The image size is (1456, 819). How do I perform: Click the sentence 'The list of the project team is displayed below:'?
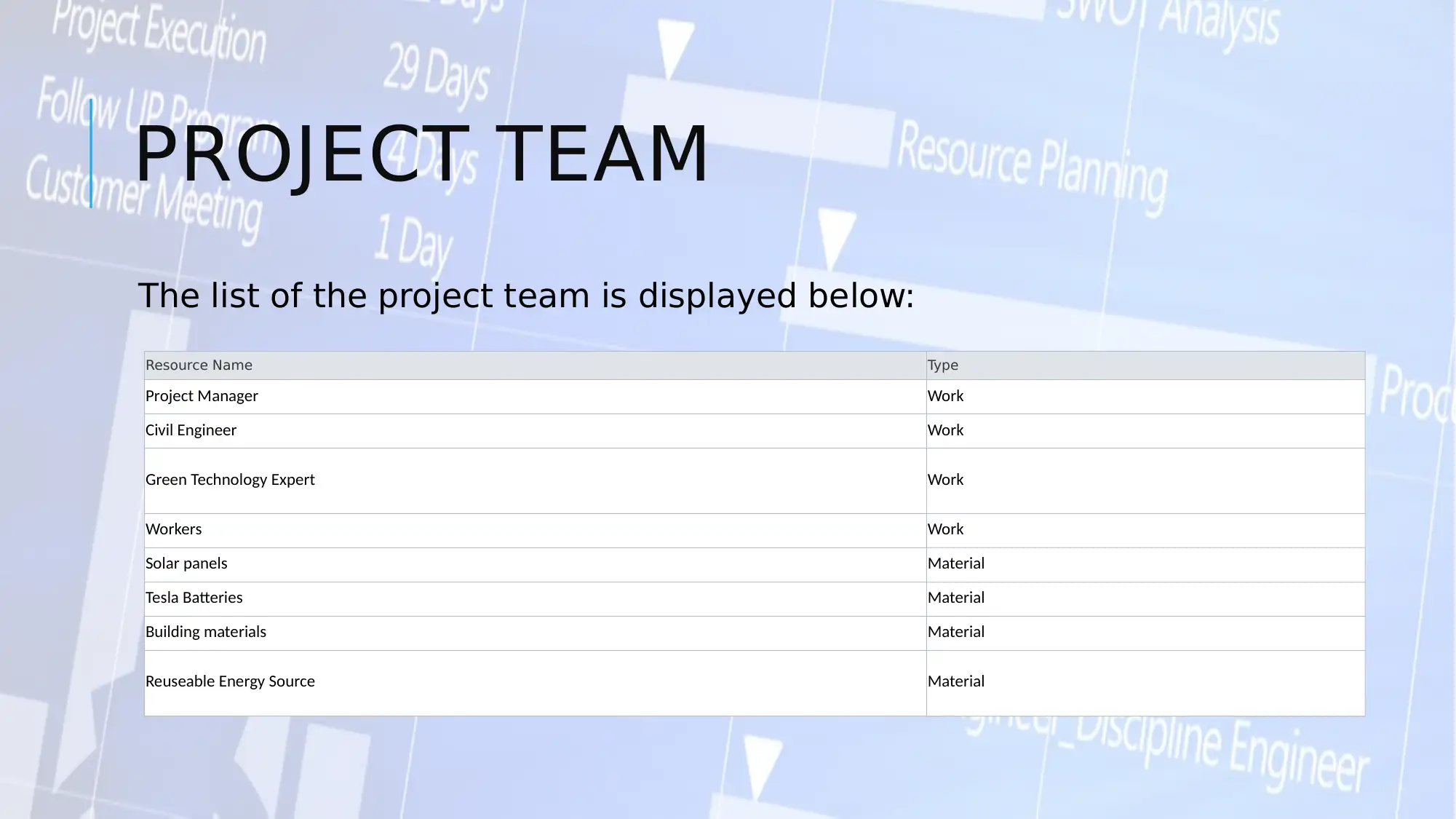click(526, 296)
